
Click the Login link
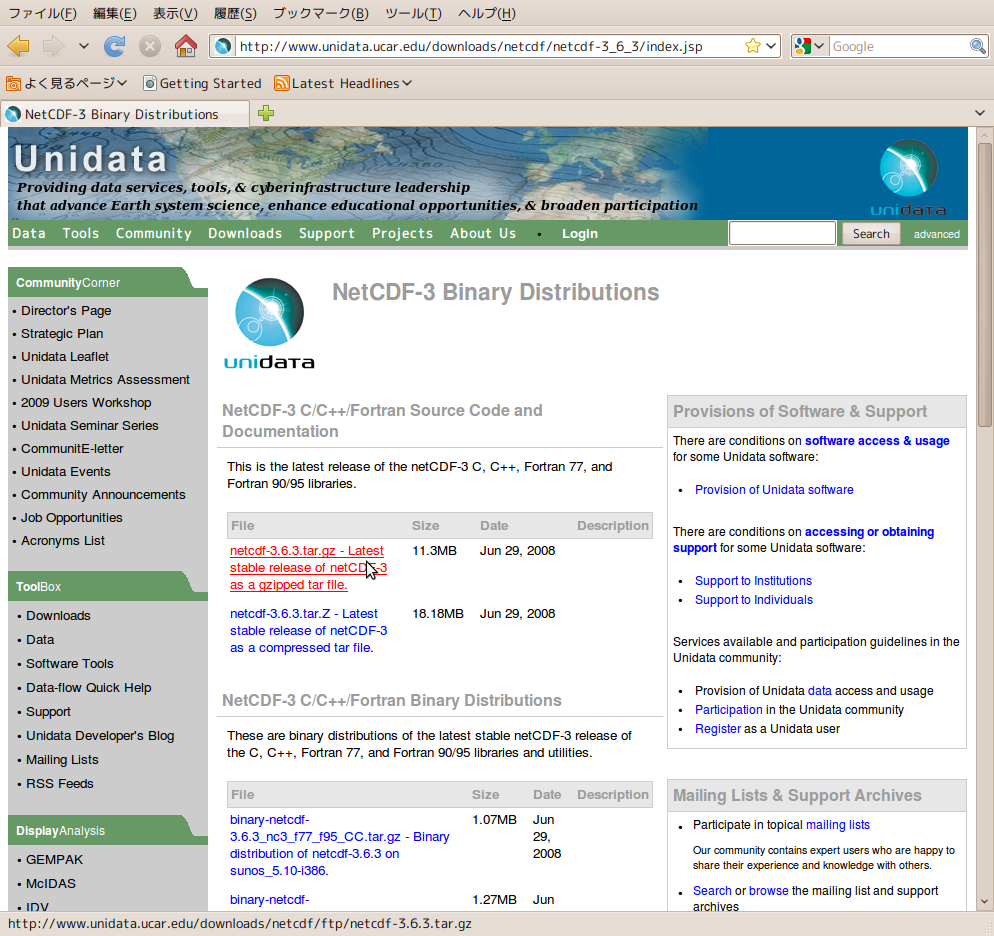[x=579, y=234]
